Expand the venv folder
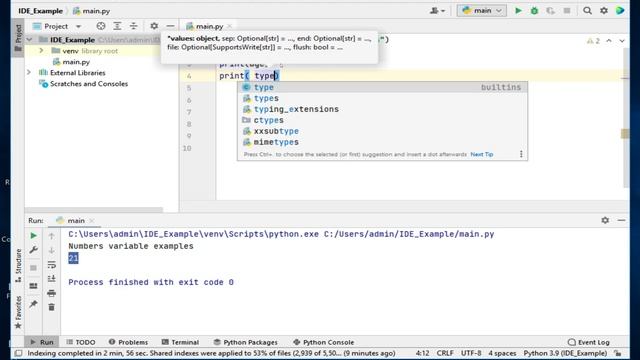 pyautogui.click(x=41, y=51)
